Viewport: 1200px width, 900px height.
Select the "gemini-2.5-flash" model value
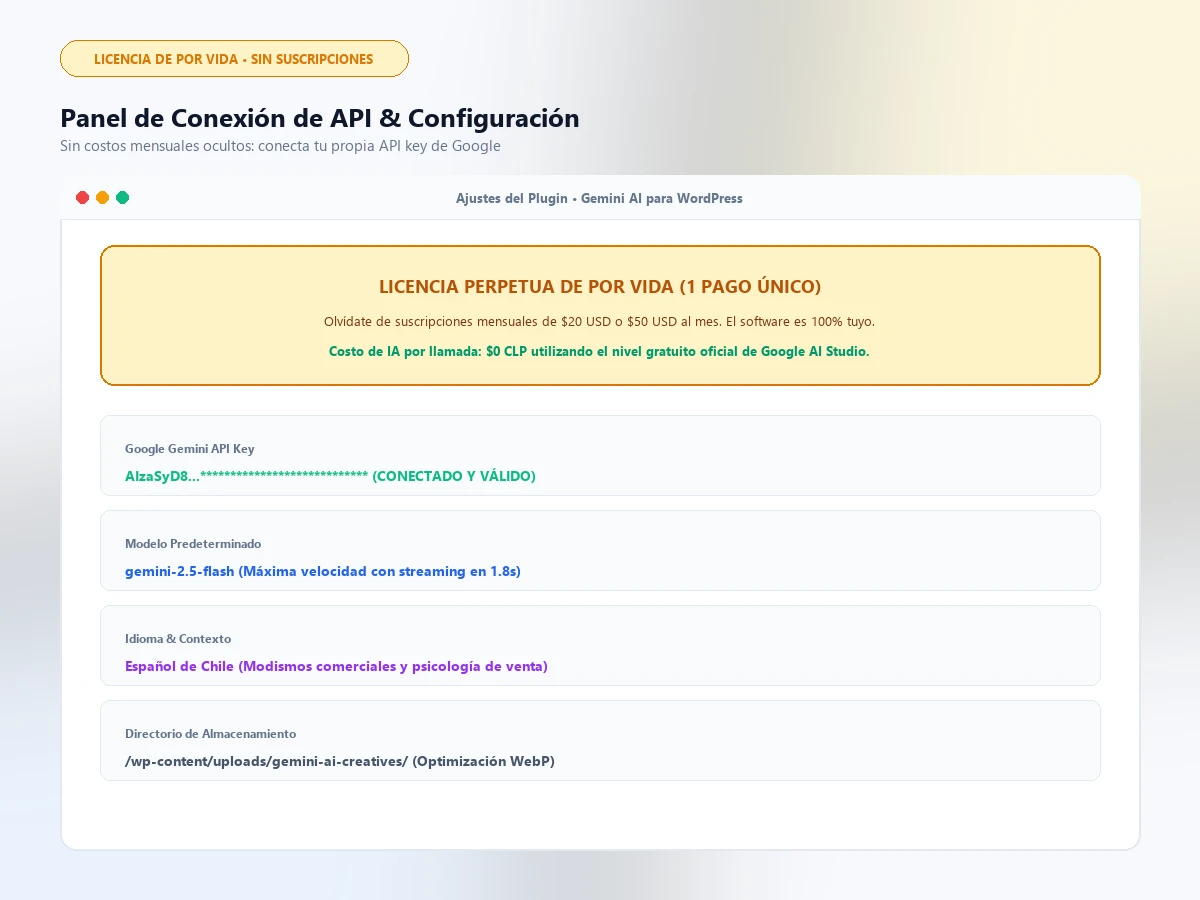(x=323, y=571)
